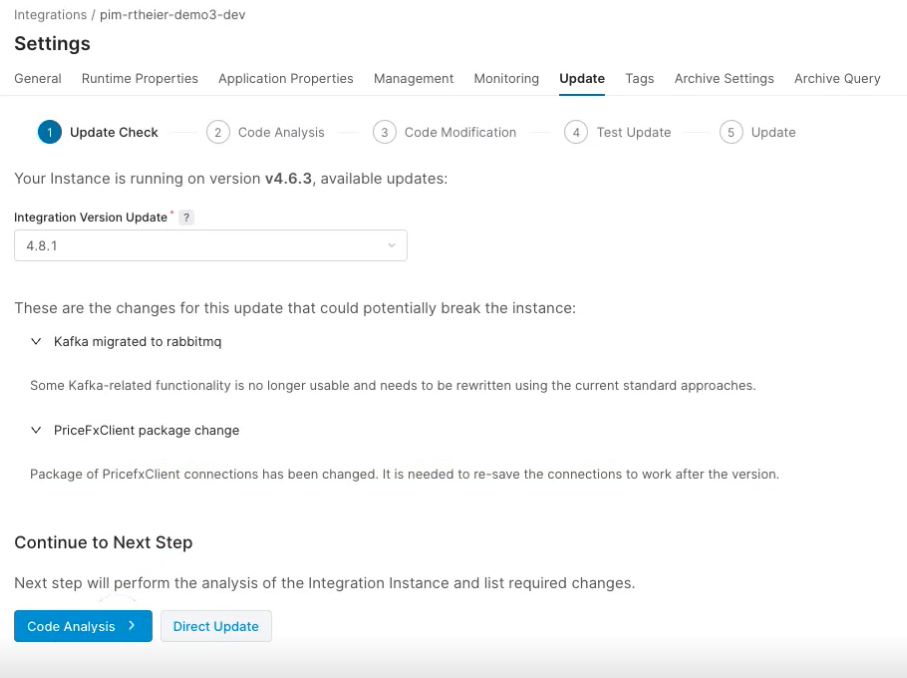907x678 pixels.
Task: Click step 1 Update Check circle
Action: (x=48, y=132)
